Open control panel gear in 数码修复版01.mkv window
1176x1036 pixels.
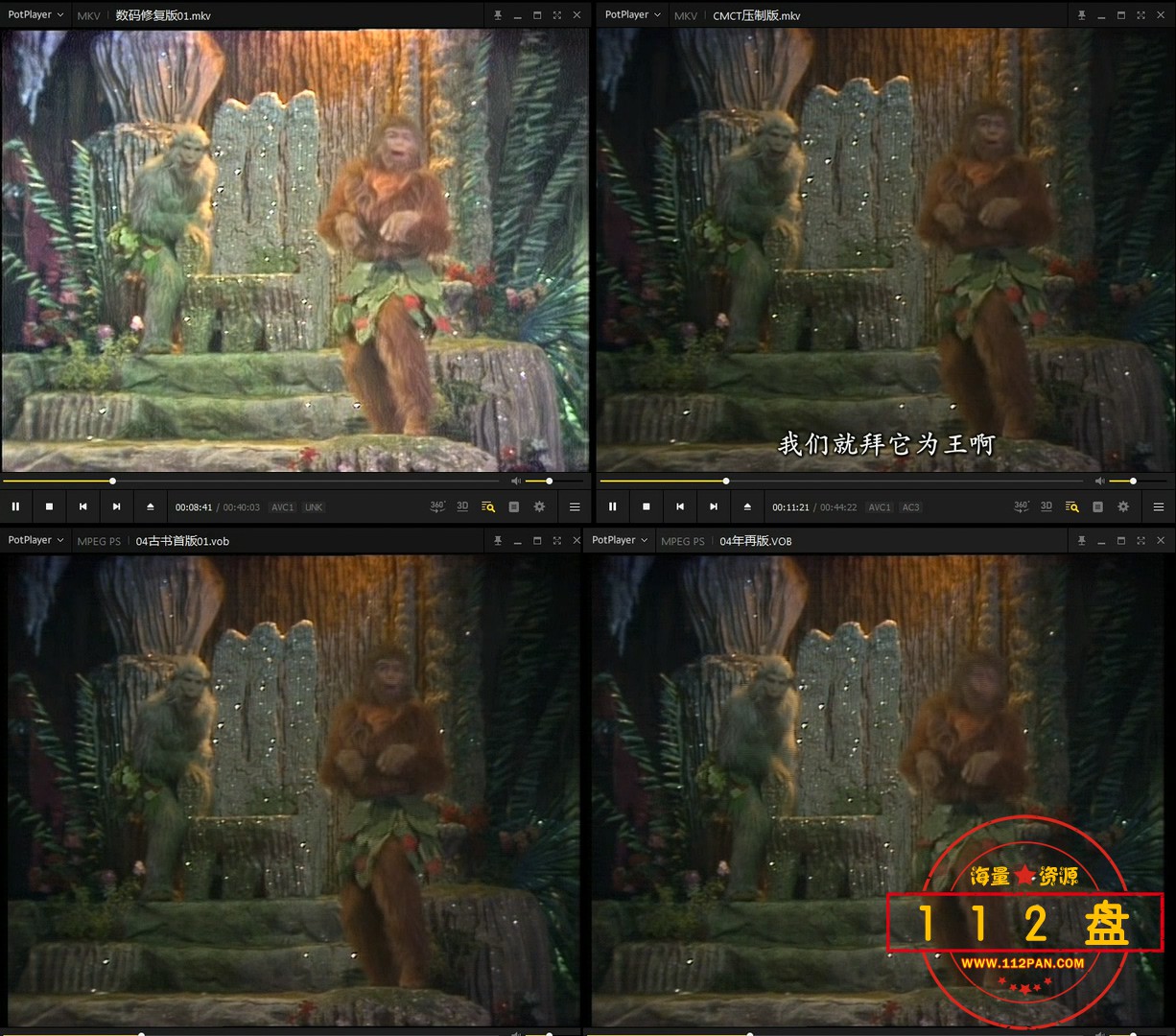[539, 506]
